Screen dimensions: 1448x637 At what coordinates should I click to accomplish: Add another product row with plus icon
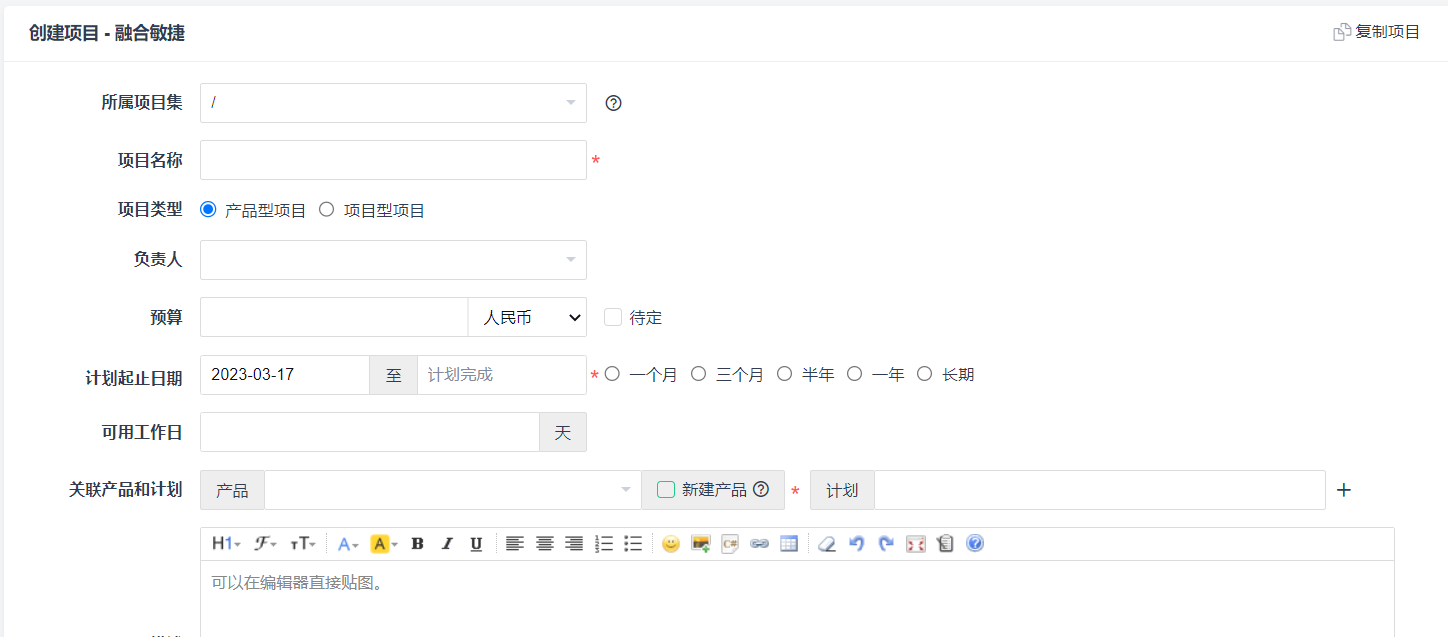click(x=1344, y=490)
